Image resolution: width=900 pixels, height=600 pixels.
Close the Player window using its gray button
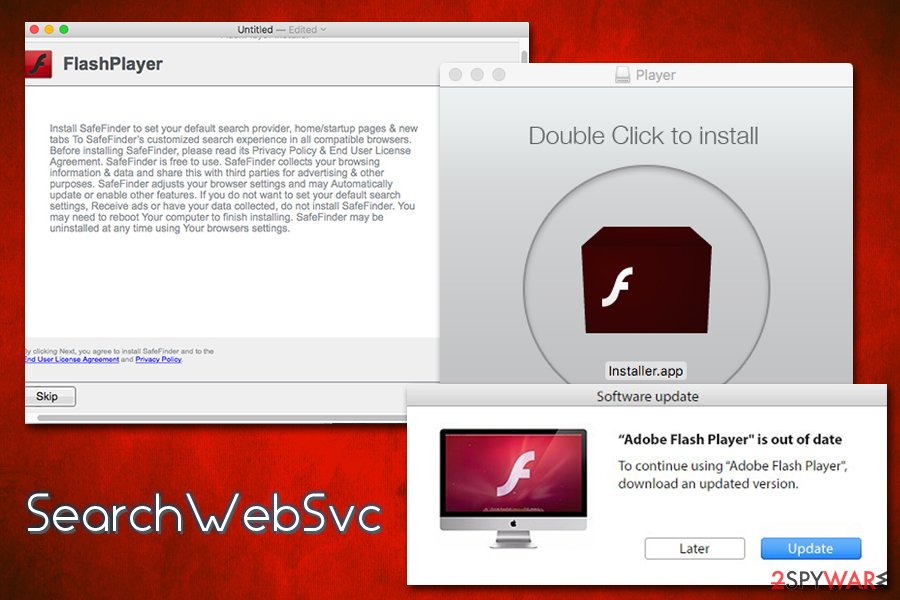[455, 75]
